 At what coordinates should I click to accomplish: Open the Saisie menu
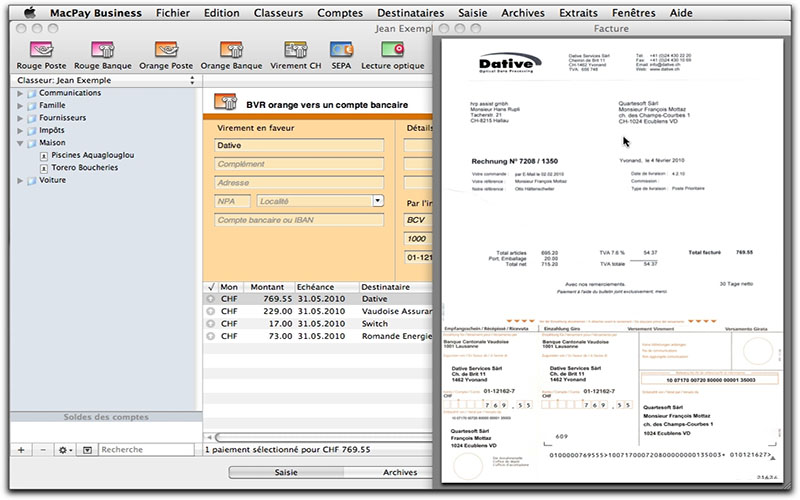(472, 13)
